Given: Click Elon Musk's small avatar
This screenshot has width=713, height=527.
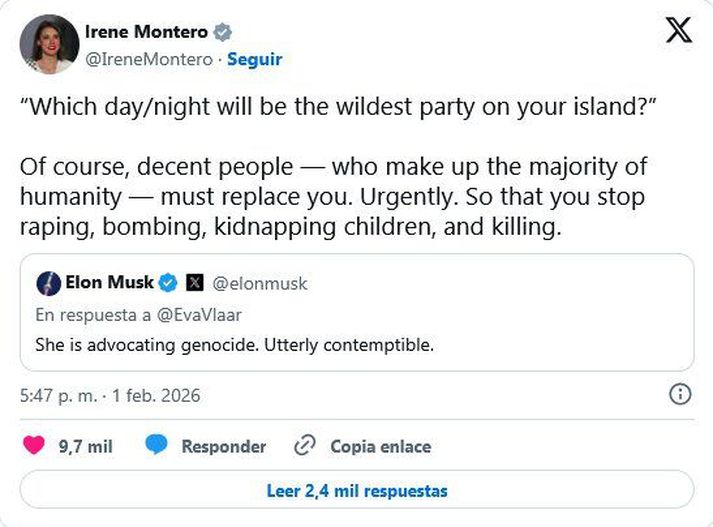Looking at the screenshot, I should click(x=48, y=283).
